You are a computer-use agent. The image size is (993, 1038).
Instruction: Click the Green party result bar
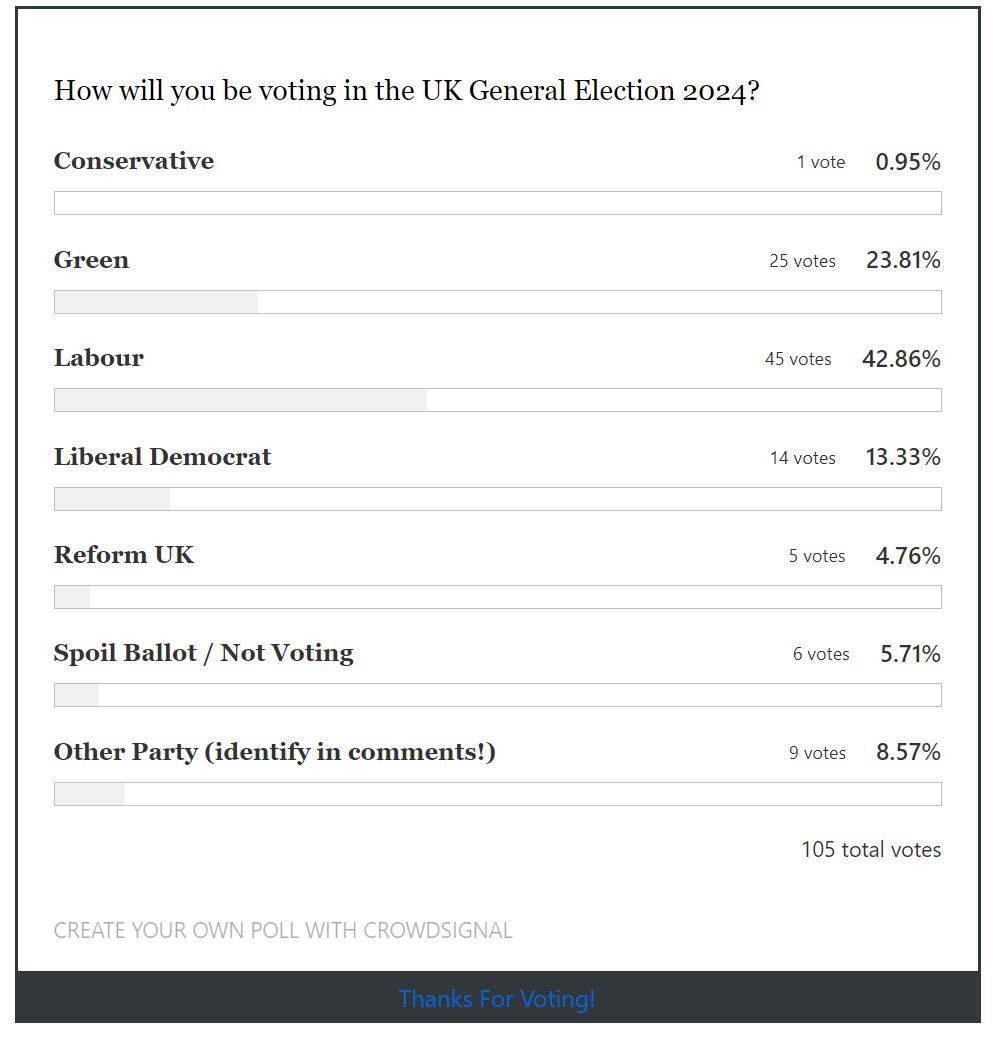coord(497,302)
